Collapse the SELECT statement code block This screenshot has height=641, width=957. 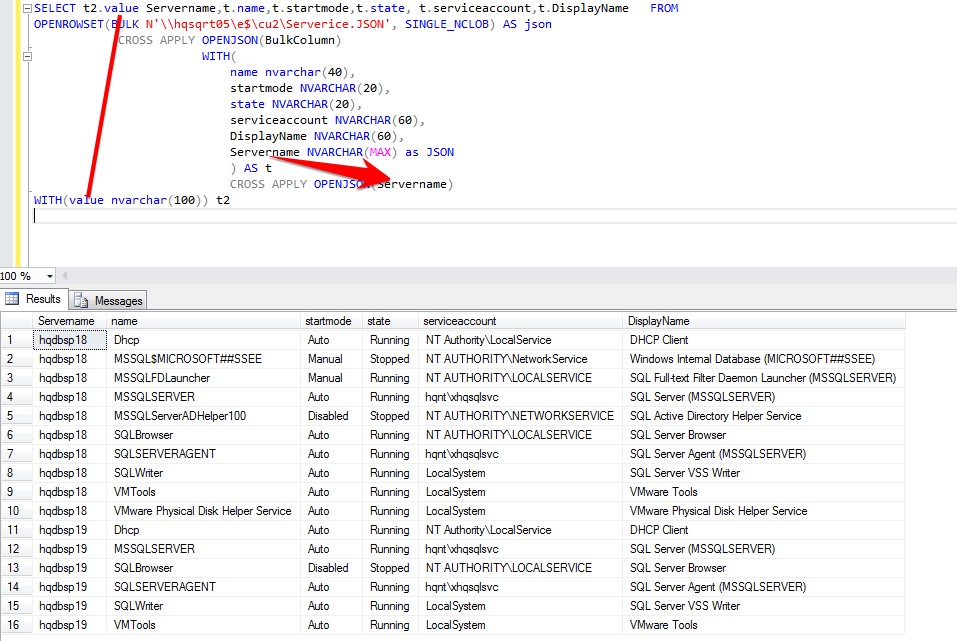point(27,8)
